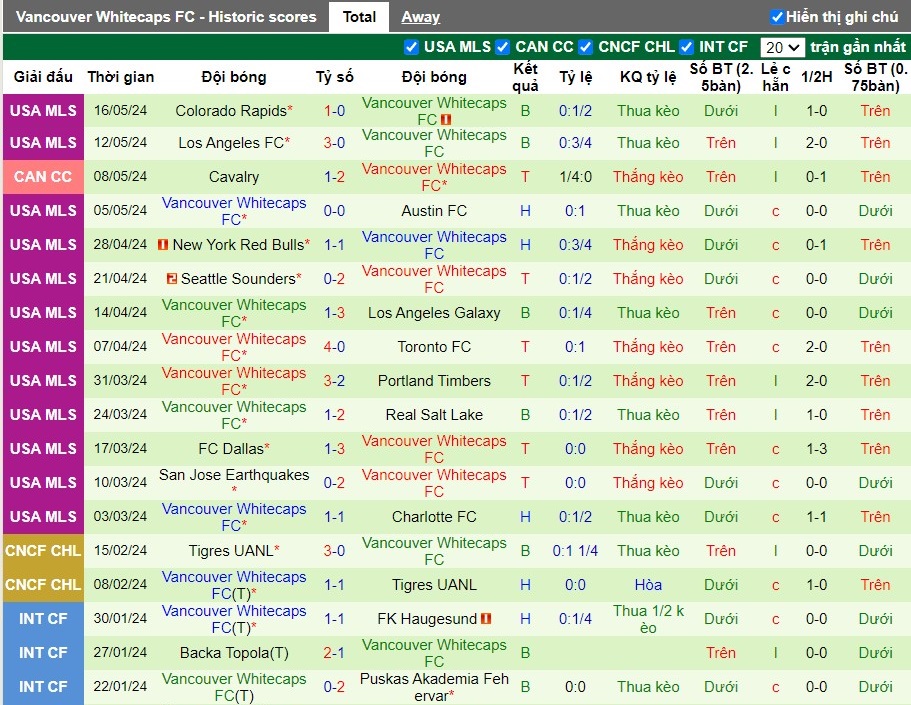Switch to the Away tab

[421, 17]
